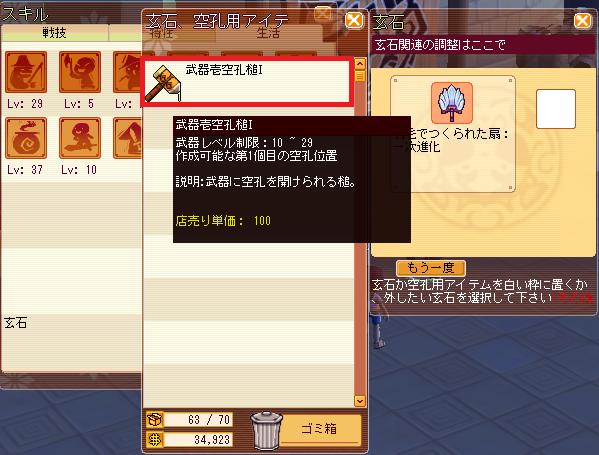Click the trash can icon

tap(266, 431)
